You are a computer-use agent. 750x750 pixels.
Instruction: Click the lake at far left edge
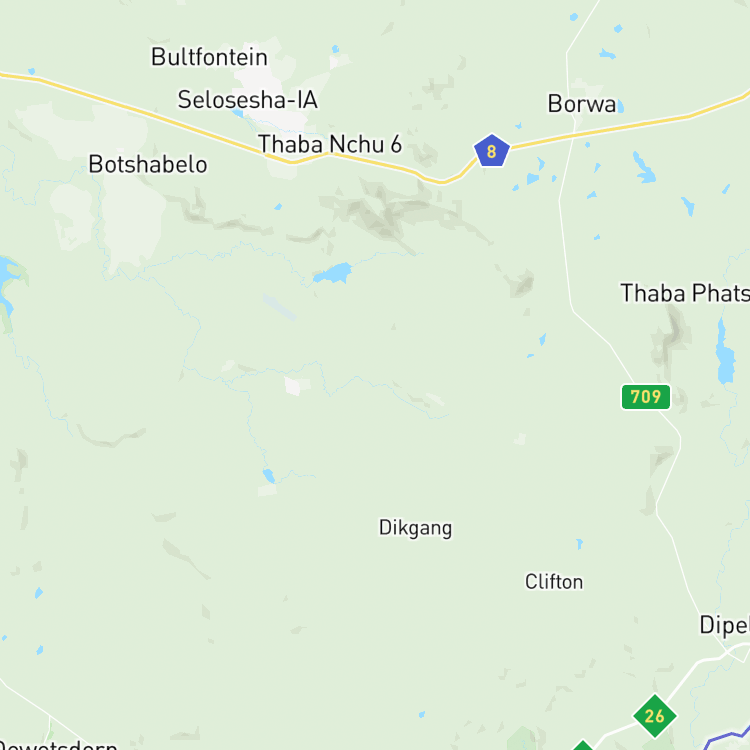tap(6, 282)
